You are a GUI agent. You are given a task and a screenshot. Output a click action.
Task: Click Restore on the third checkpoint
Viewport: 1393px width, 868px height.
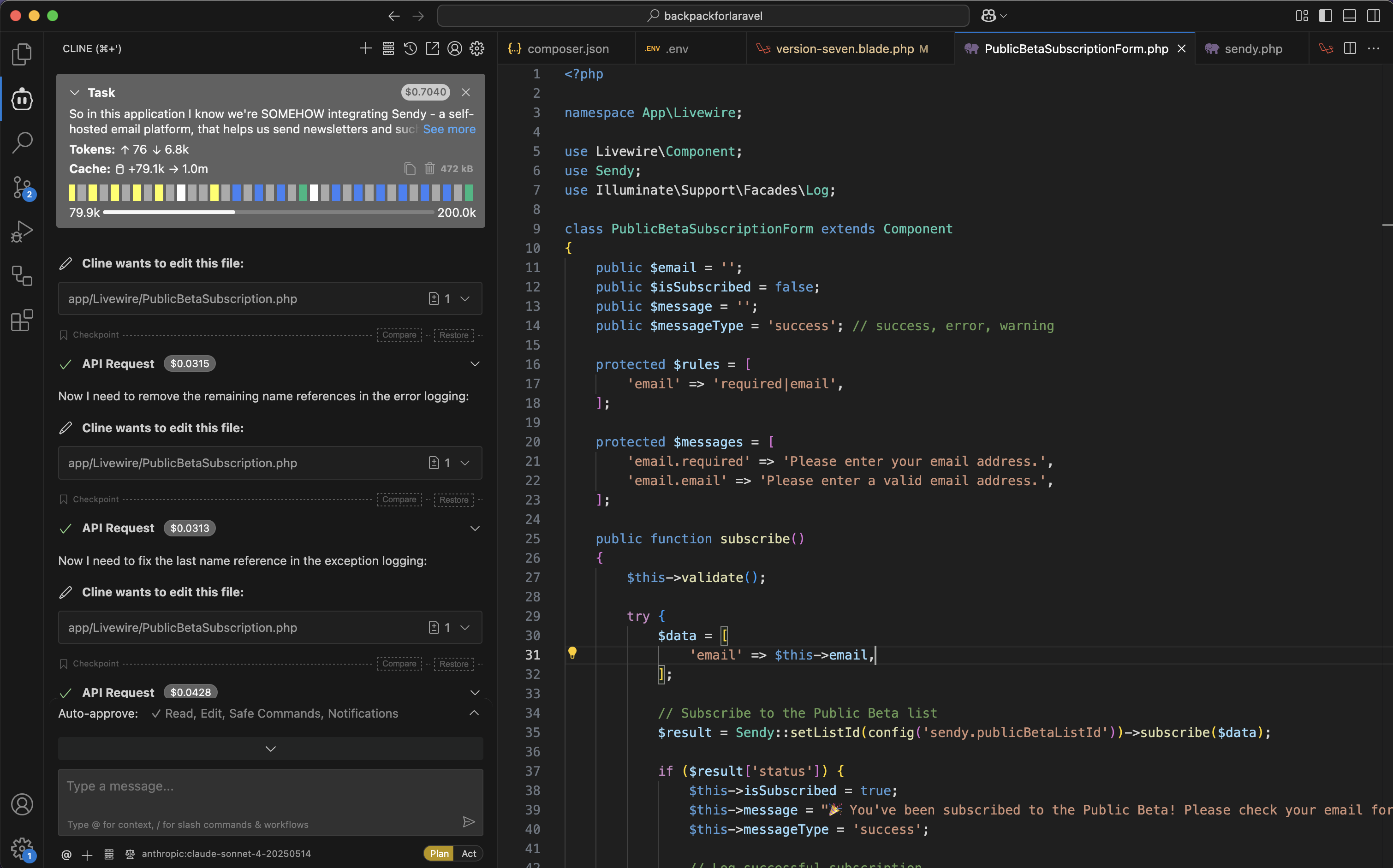pyautogui.click(x=453, y=664)
